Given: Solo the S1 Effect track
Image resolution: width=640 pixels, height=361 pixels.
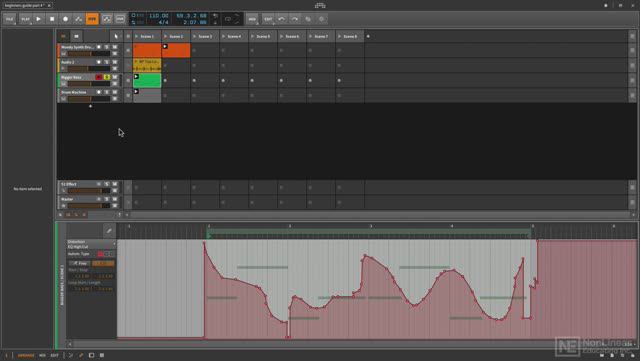Looking at the screenshot, I should (x=107, y=184).
